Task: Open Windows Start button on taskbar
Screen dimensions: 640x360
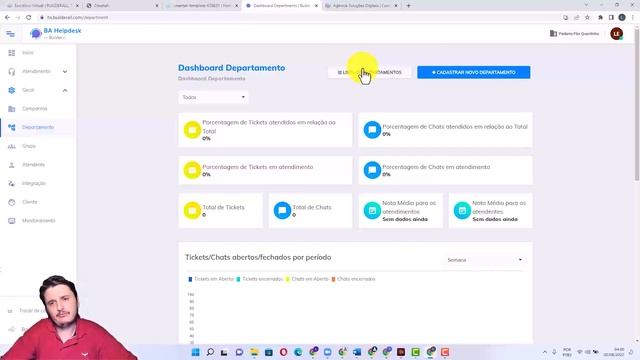Action: (x=196, y=352)
